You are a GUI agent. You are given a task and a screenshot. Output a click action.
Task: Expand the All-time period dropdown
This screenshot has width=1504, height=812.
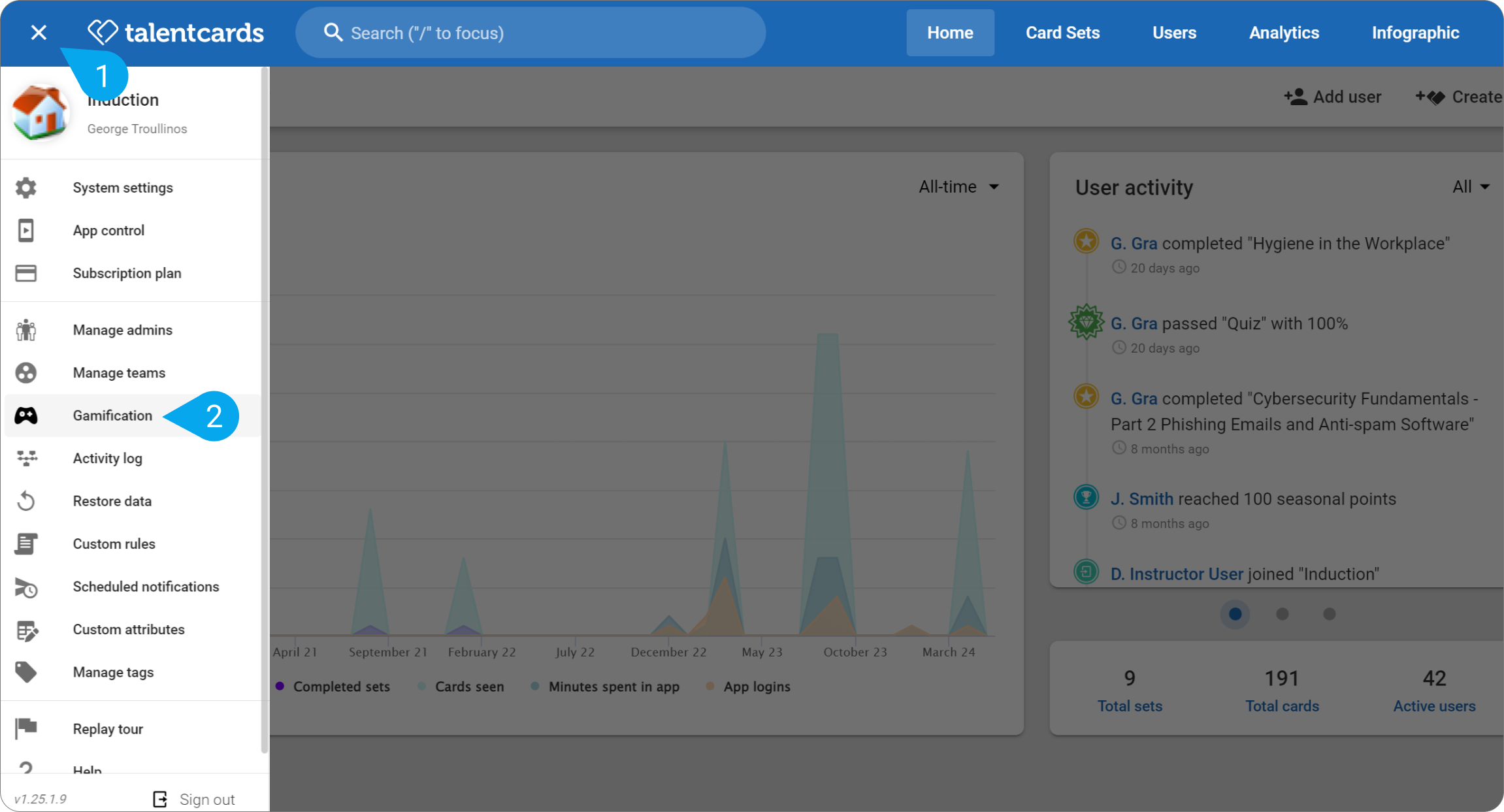958,187
